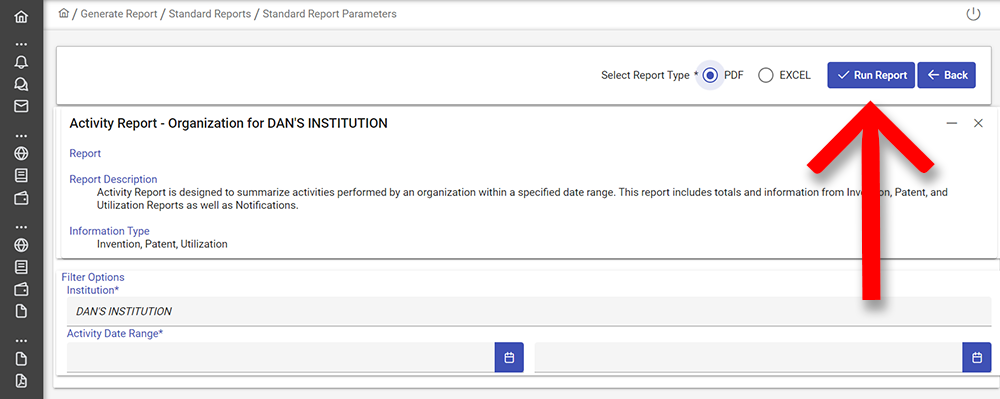The image size is (1000, 399).
Task: Click the 'Report Description' label
Action: tap(114, 179)
